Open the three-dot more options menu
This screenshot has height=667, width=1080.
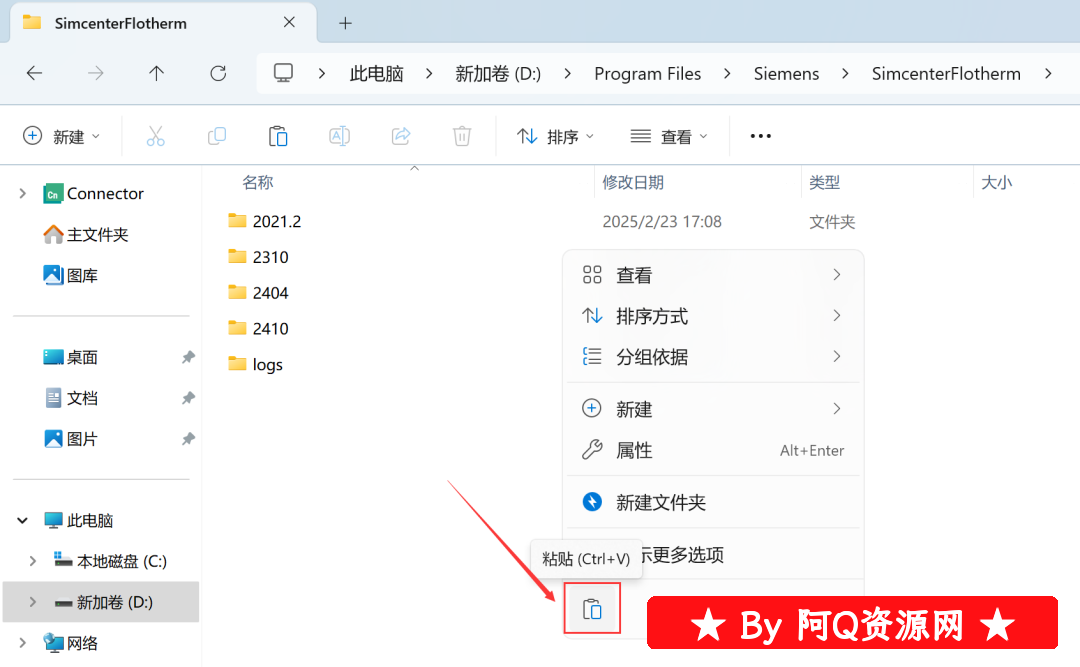coord(760,136)
